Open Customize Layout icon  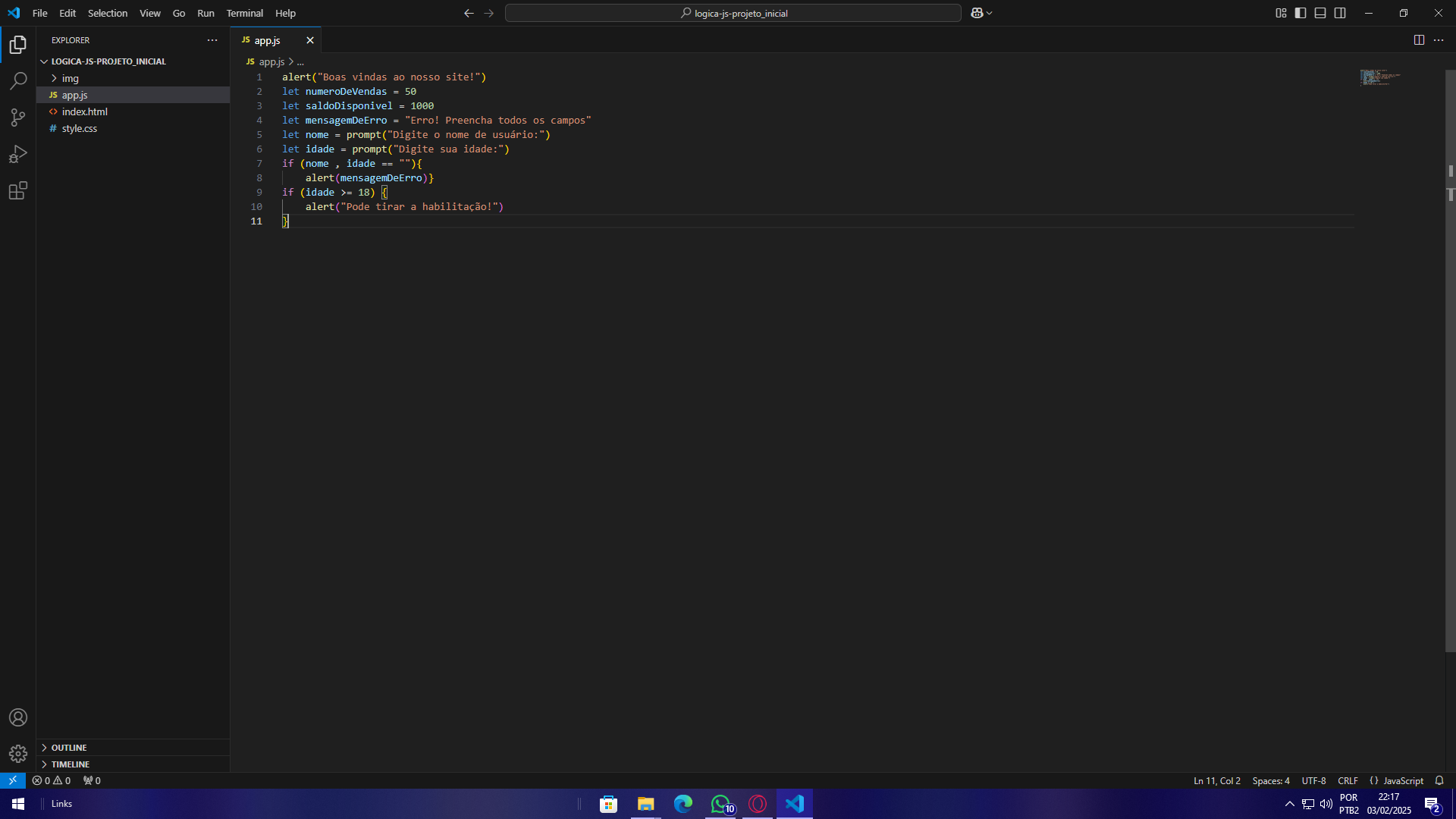pyautogui.click(x=1281, y=13)
